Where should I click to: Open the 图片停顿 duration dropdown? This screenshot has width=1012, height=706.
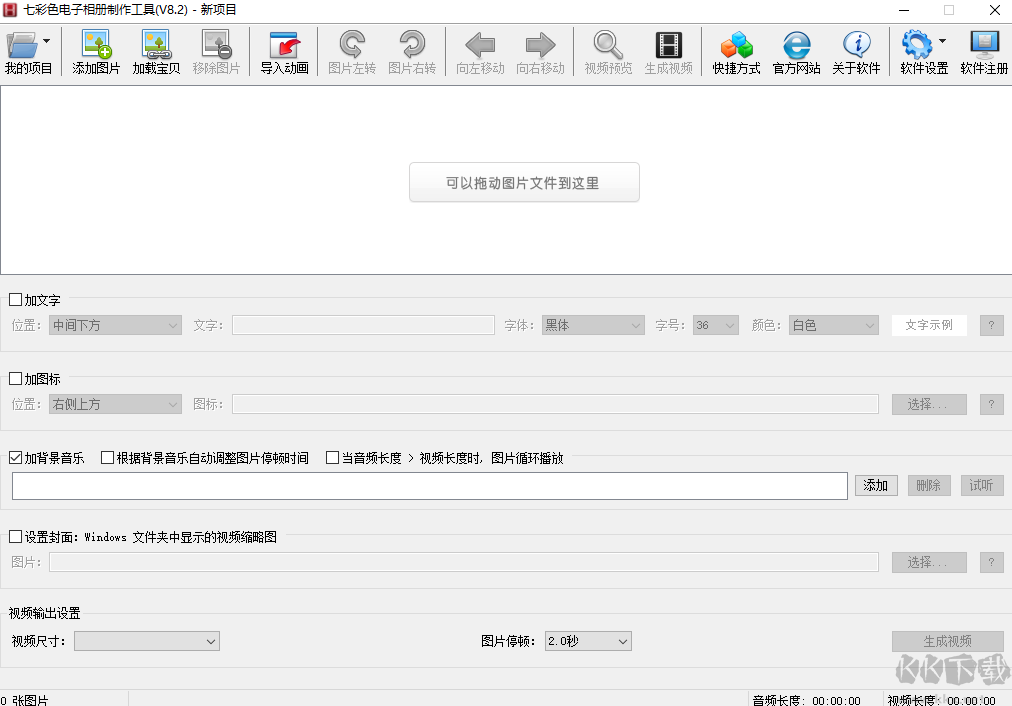pos(587,641)
